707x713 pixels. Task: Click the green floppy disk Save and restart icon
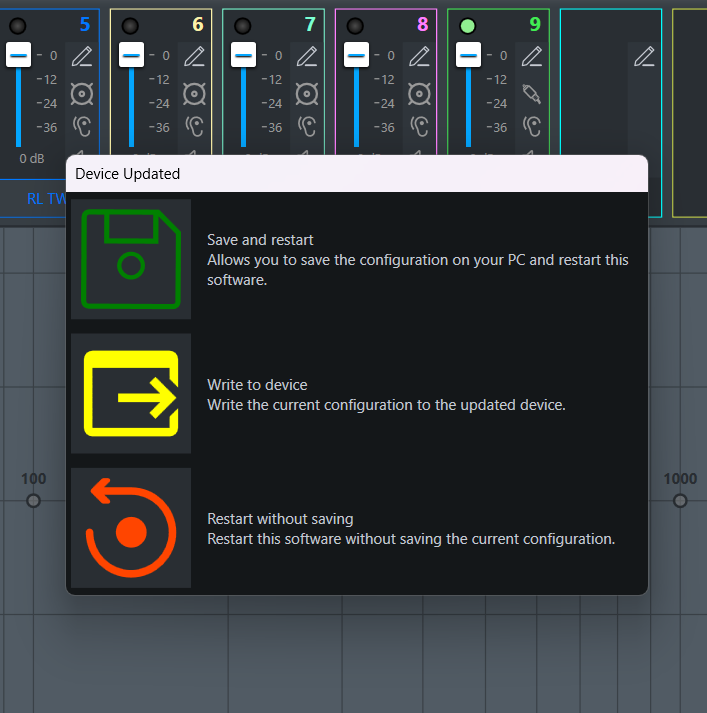(130, 259)
